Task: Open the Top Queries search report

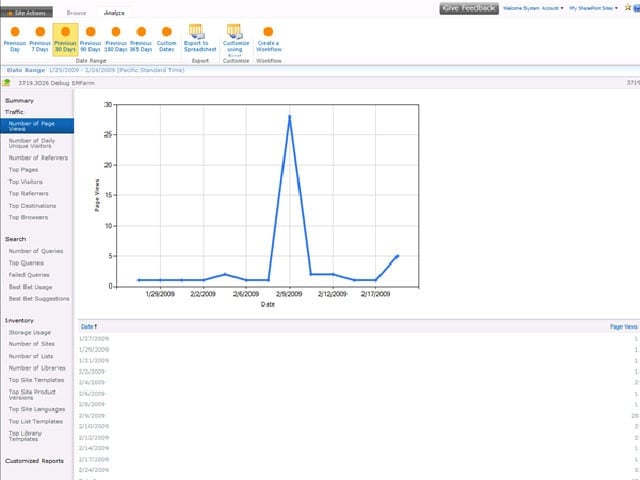Action: tap(26, 263)
